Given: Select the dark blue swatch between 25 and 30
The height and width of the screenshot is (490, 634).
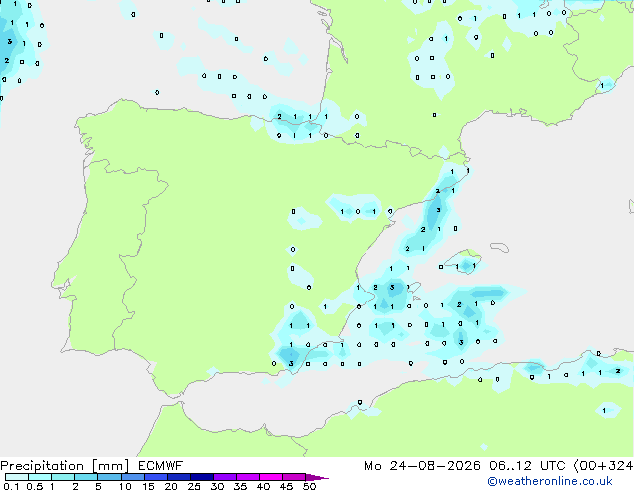Looking at the screenshot, I should tap(202, 477).
